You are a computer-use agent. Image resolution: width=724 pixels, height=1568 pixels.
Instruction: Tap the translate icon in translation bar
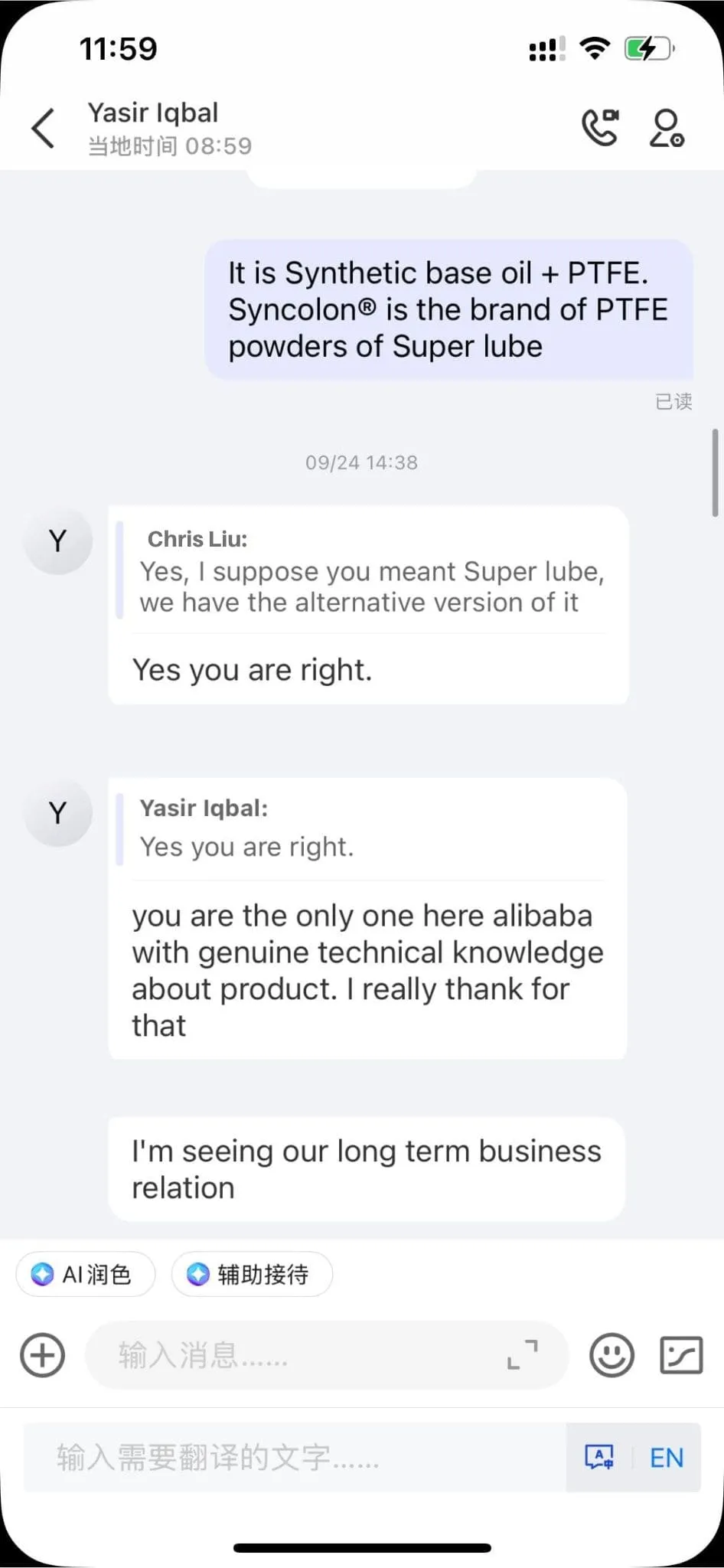point(598,1457)
